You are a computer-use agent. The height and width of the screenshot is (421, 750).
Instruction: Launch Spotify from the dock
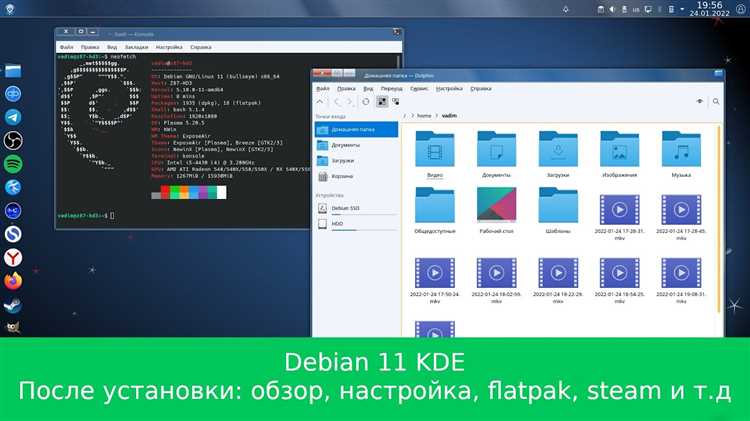click(x=13, y=164)
